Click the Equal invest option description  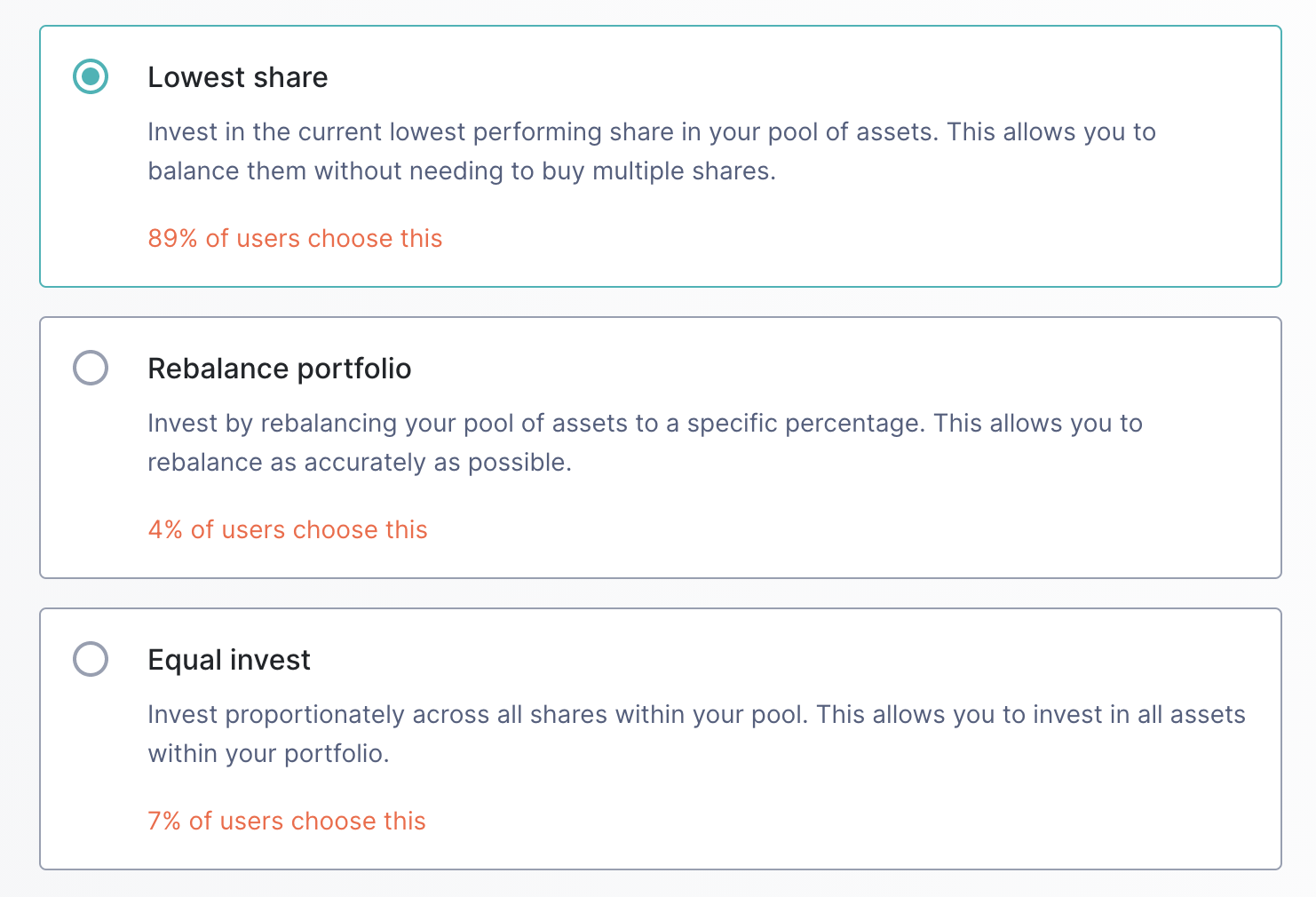coord(696,734)
